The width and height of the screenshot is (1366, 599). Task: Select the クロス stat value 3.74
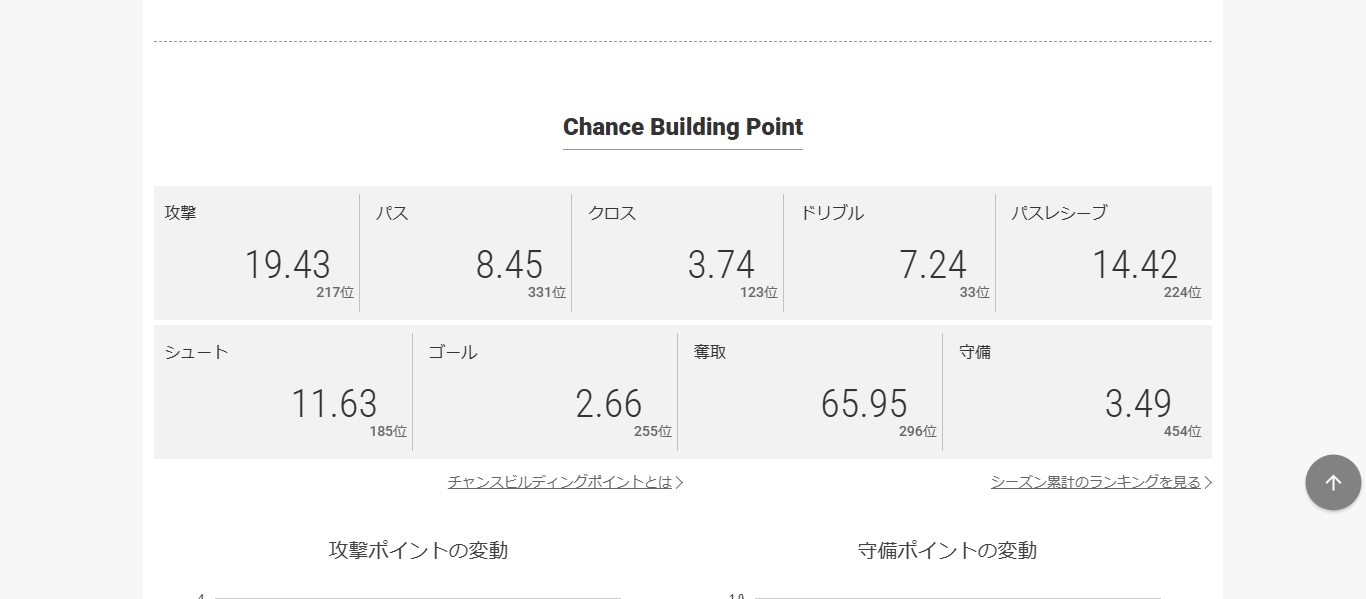coord(721,265)
